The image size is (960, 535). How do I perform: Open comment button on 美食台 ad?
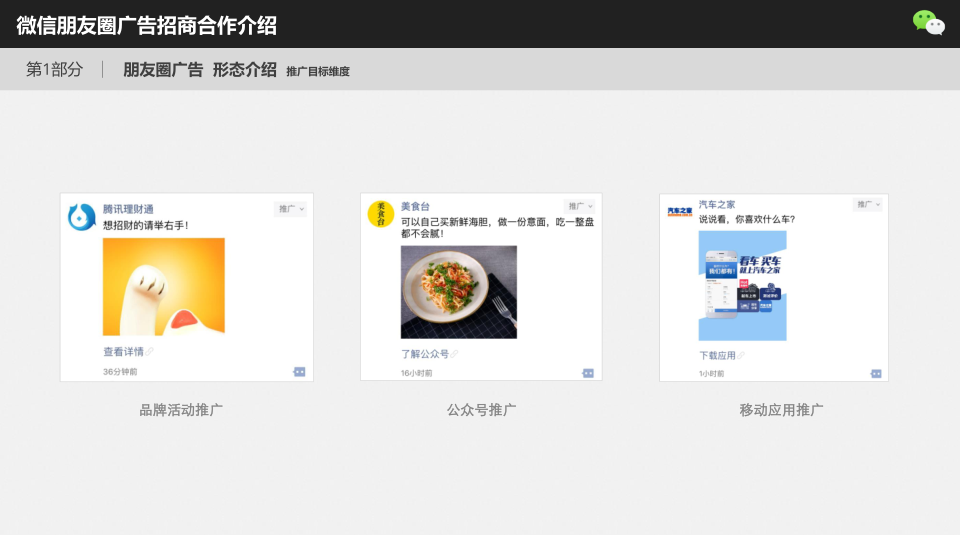click(588, 373)
